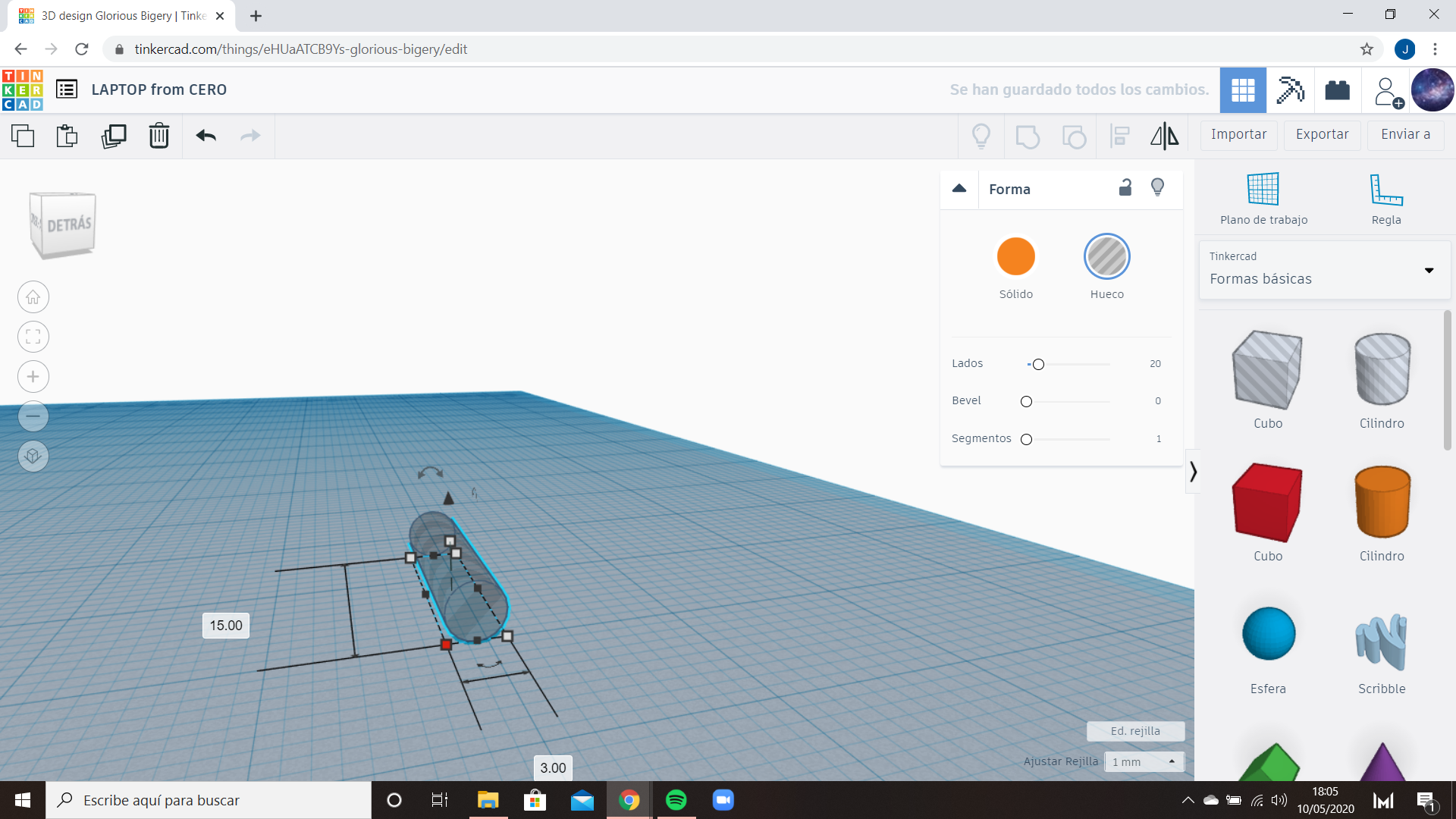Viewport: 1456px width, 819px height.
Task: Click the LAPTOP from CERO design title
Action: click(159, 89)
